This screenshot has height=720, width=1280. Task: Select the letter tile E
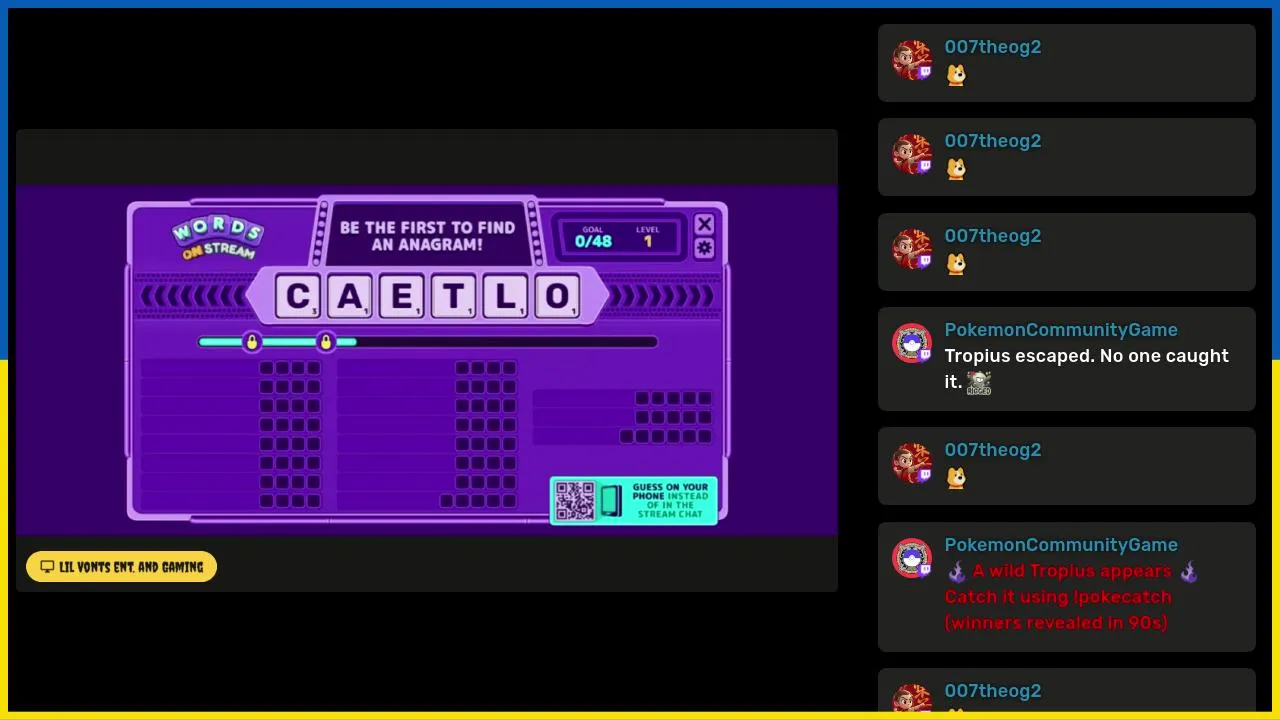click(x=402, y=296)
